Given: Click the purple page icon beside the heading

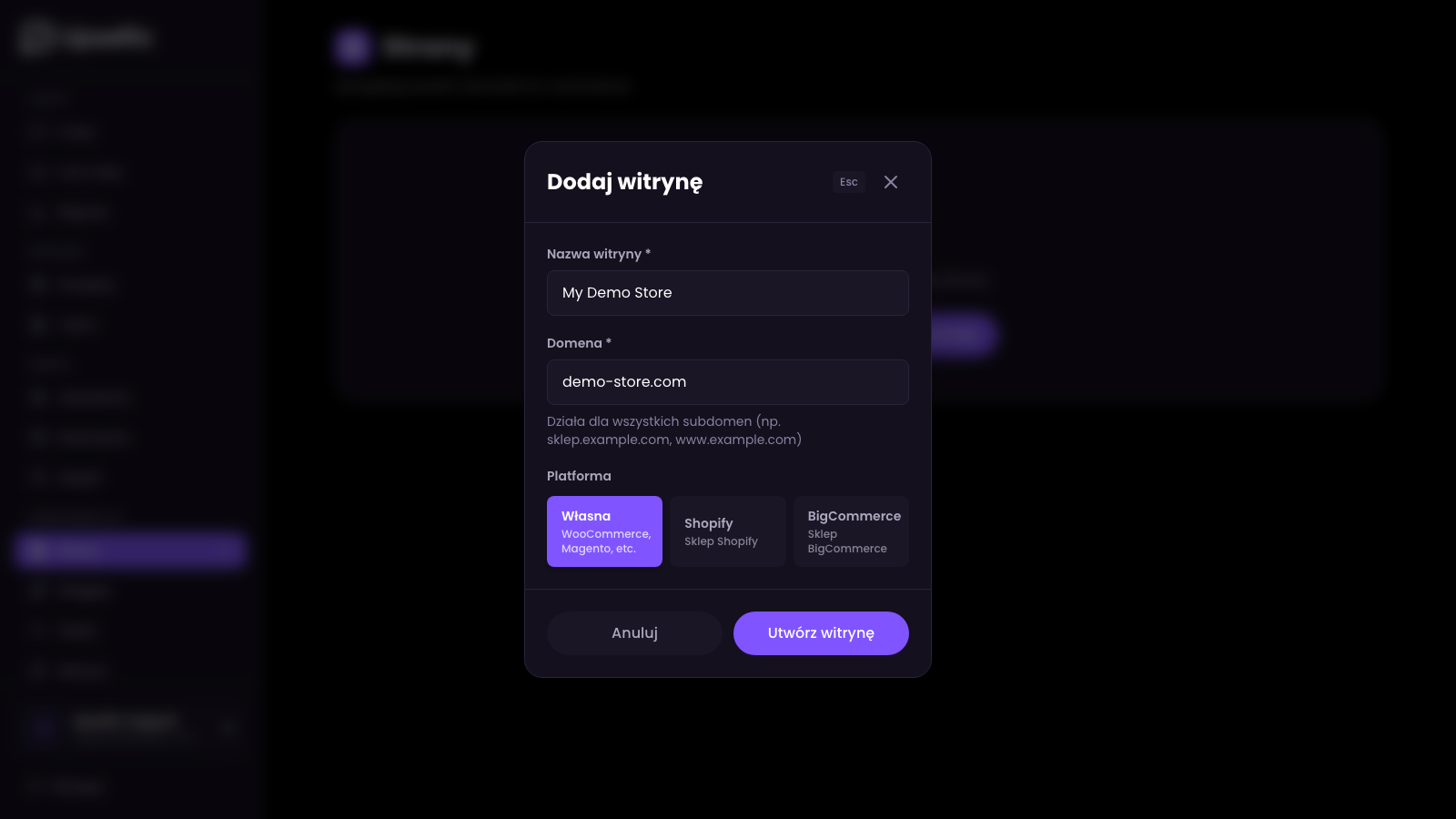Looking at the screenshot, I should point(352,46).
